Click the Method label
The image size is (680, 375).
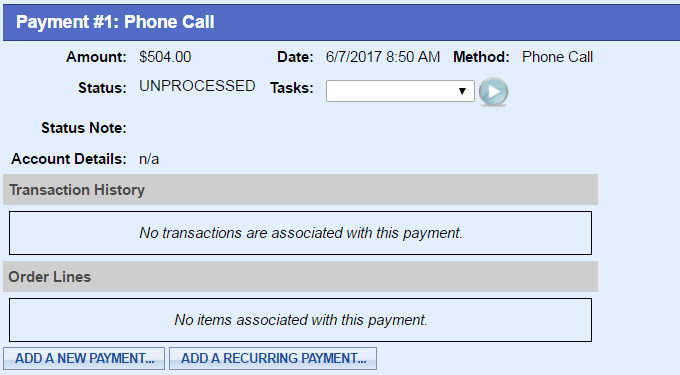point(481,57)
